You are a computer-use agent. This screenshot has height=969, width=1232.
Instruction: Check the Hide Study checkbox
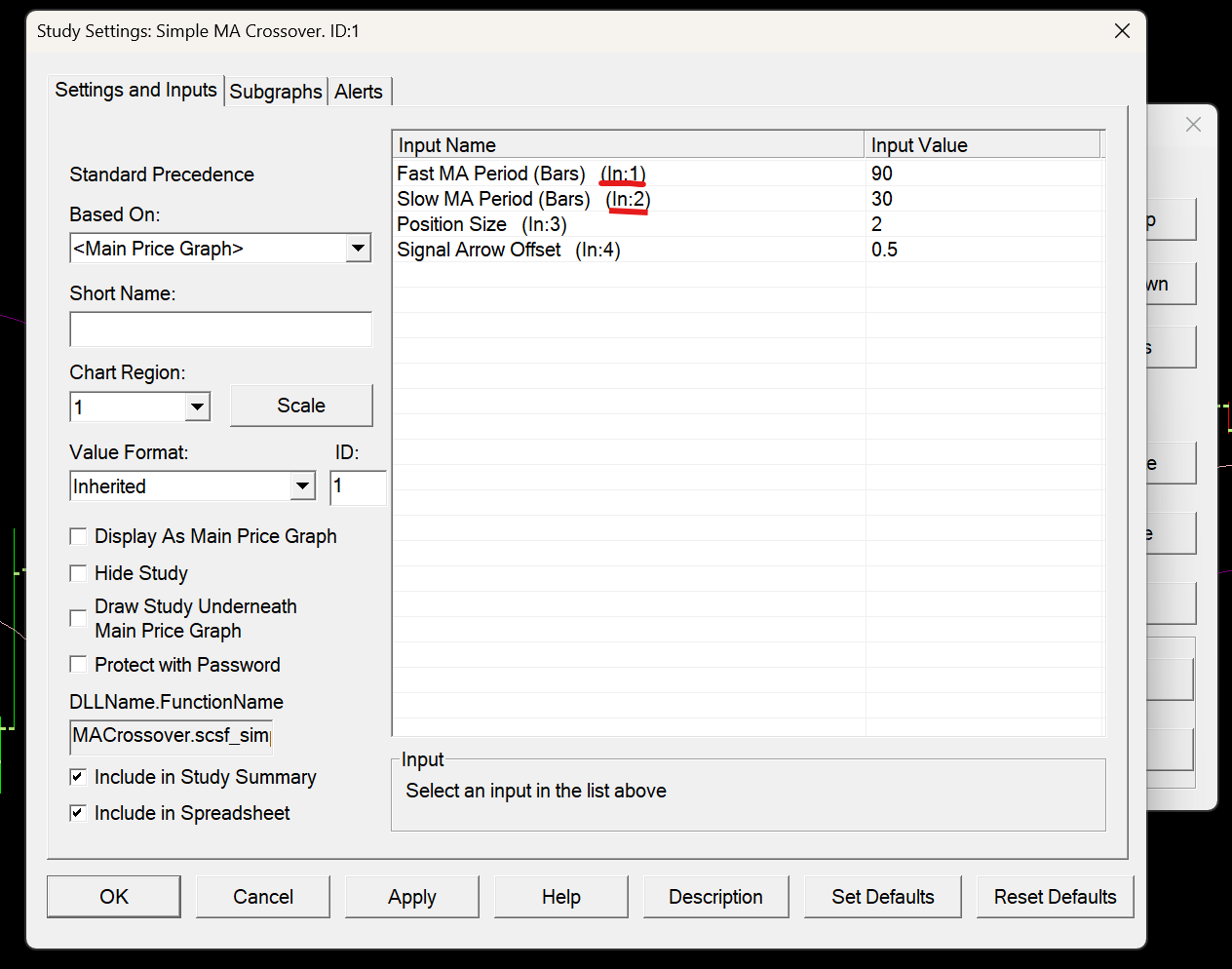click(x=79, y=573)
